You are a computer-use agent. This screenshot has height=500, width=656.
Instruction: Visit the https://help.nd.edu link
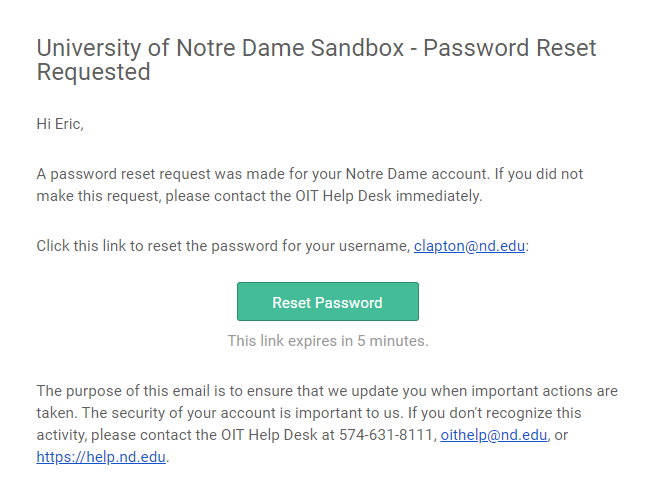101,457
